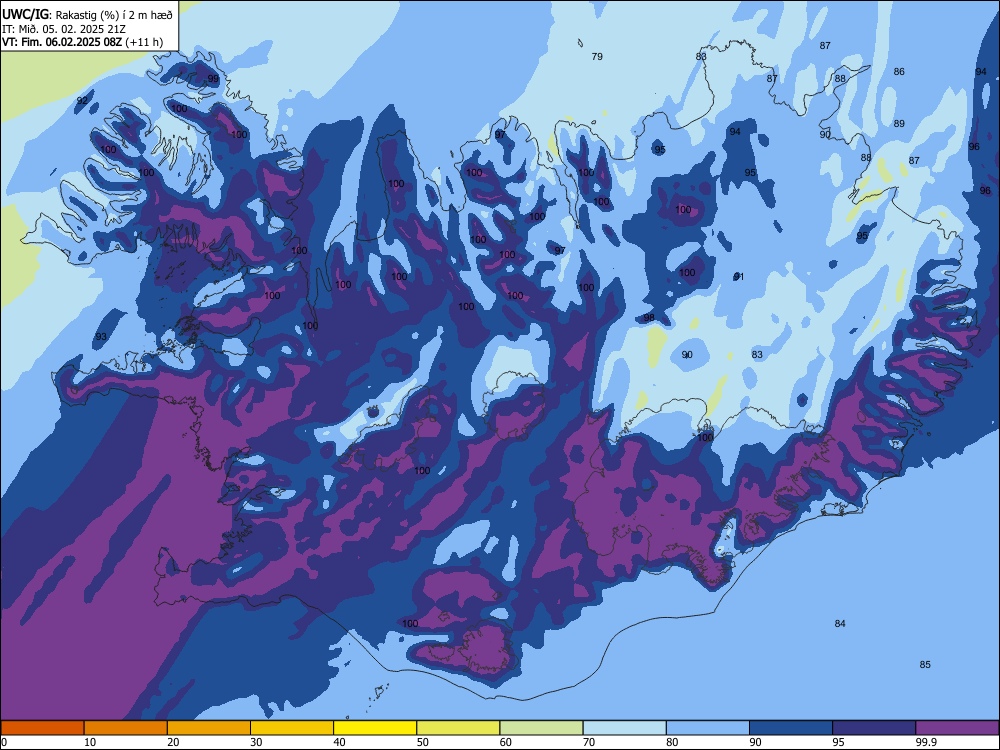Click the '20' legend tick label
Viewport: 1000px width, 750px height.
[x=173, y=742]
